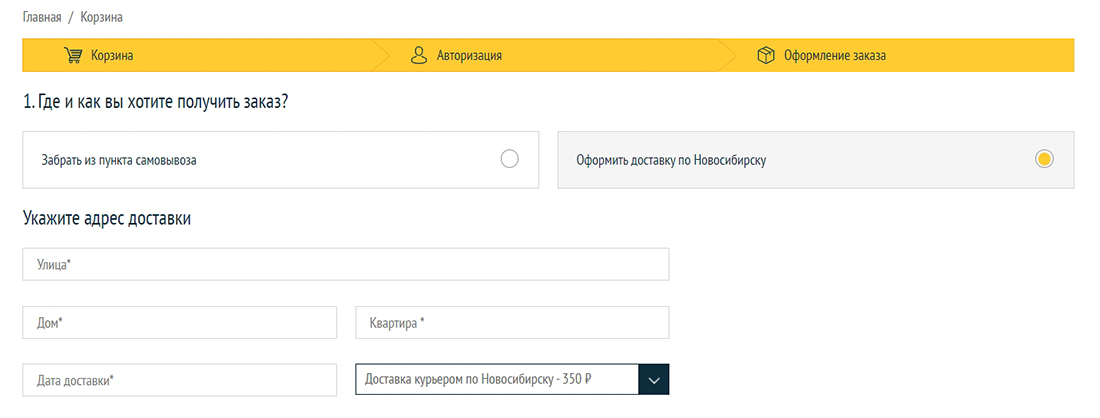Open the Дата доставки date field
Image resolution: width=1100 pixels, height=418 pixels.
179,380
